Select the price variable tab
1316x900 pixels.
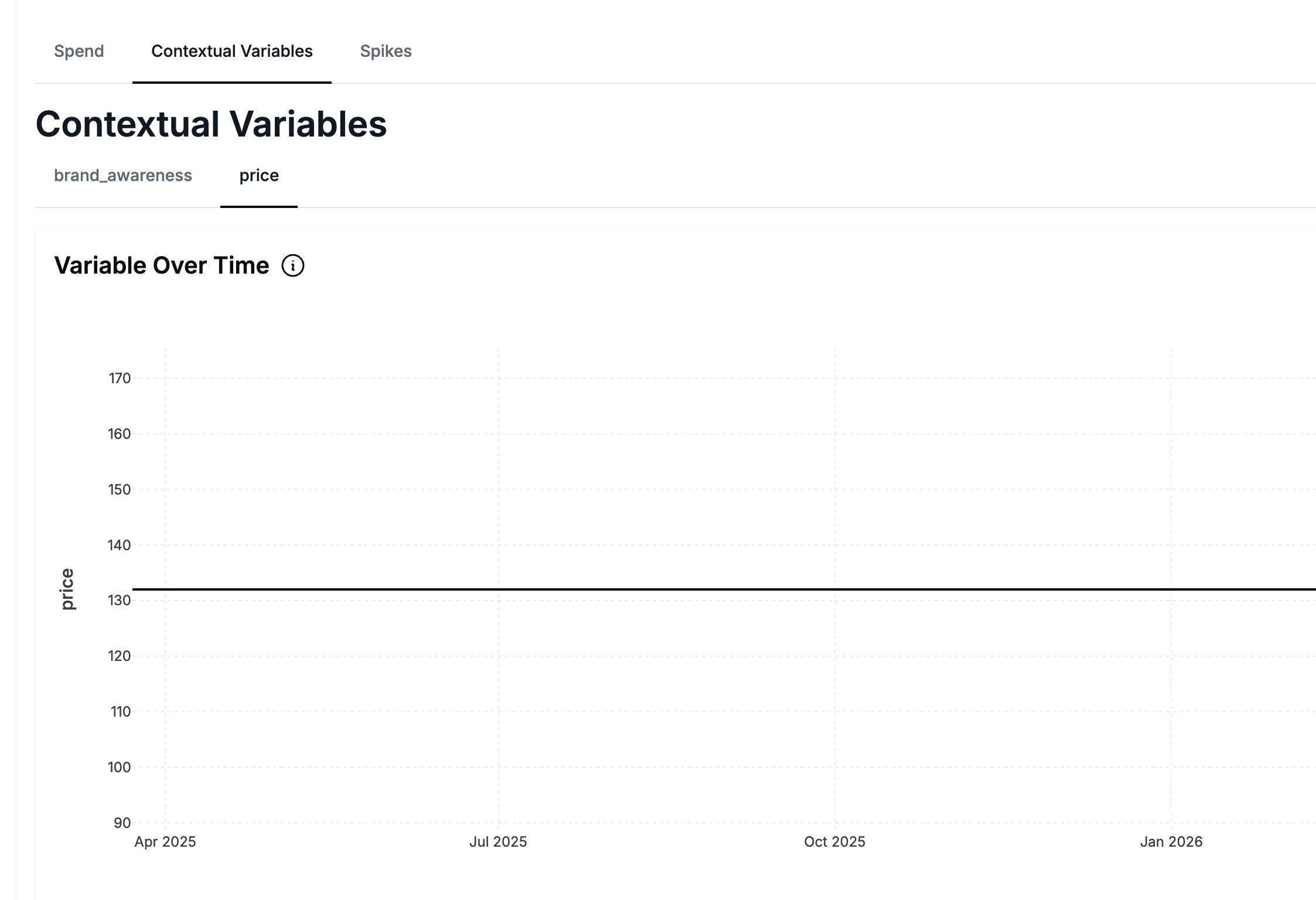point(259,176)
